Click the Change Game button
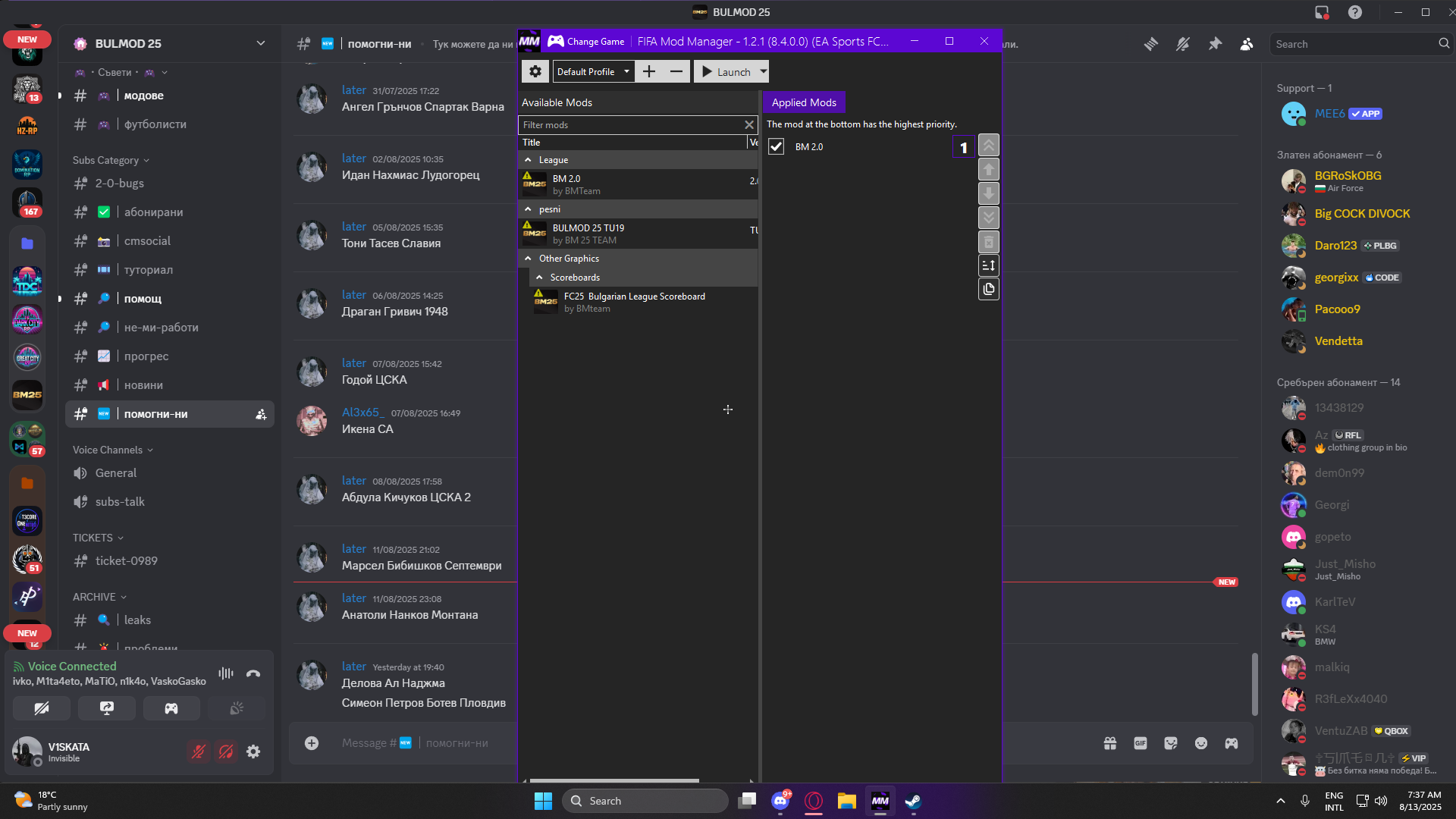Viewport: 1456px width, 819px height. coord(586,42)
